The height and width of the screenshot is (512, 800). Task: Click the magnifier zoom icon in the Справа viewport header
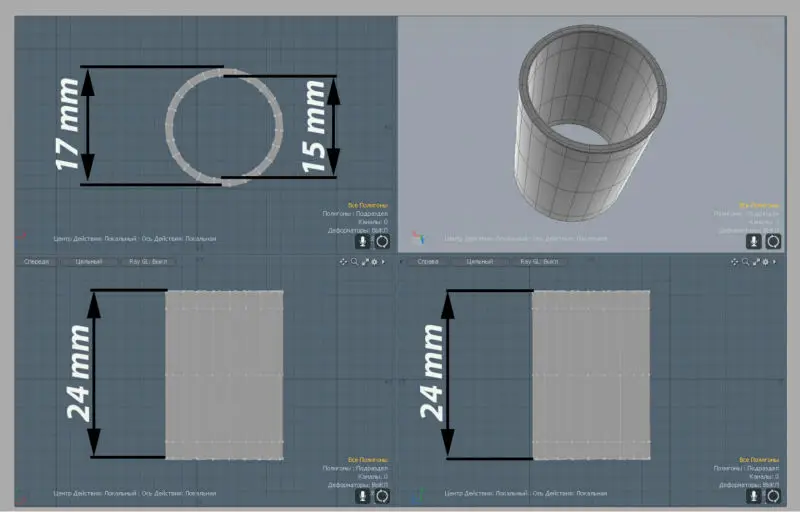click(745, 262)
